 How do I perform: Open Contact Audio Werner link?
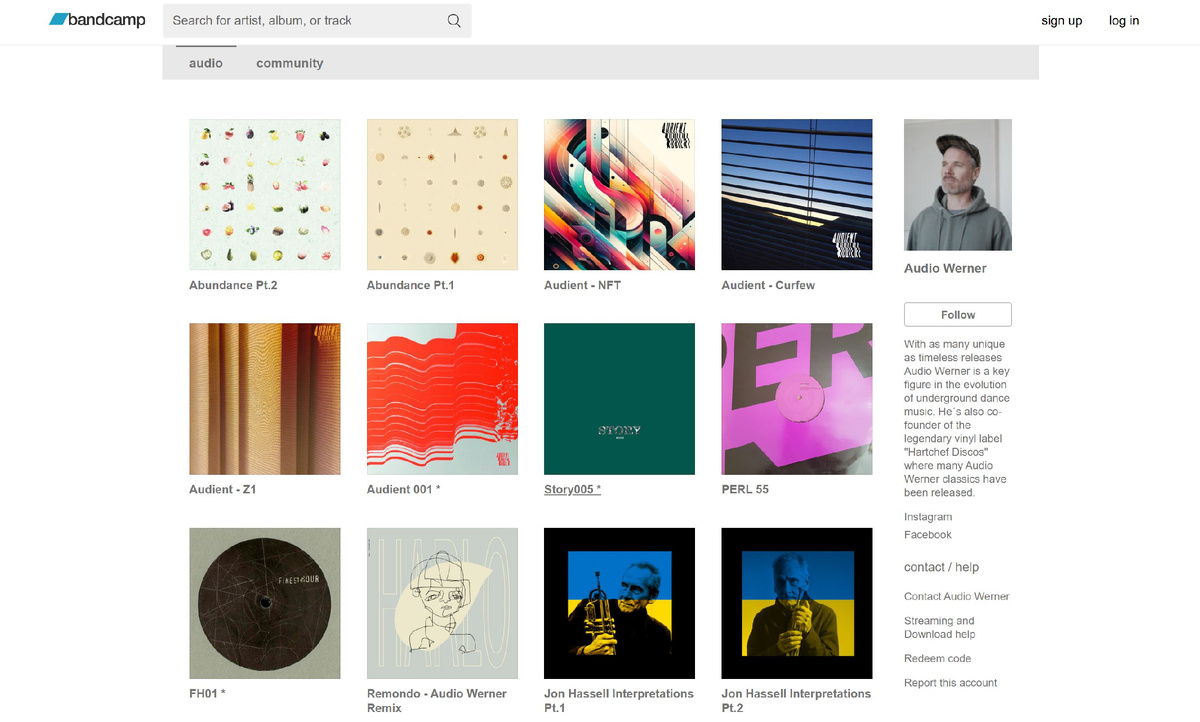click(x=957, y=596)
